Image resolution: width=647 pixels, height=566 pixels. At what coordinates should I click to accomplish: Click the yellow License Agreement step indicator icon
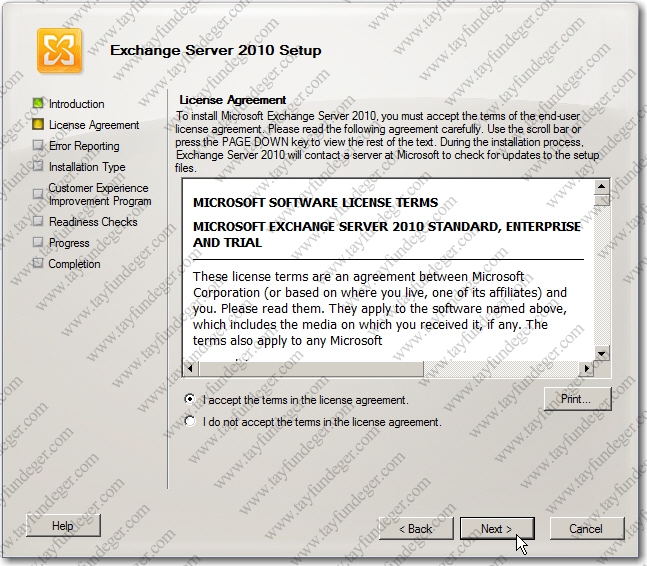(38, 124)
